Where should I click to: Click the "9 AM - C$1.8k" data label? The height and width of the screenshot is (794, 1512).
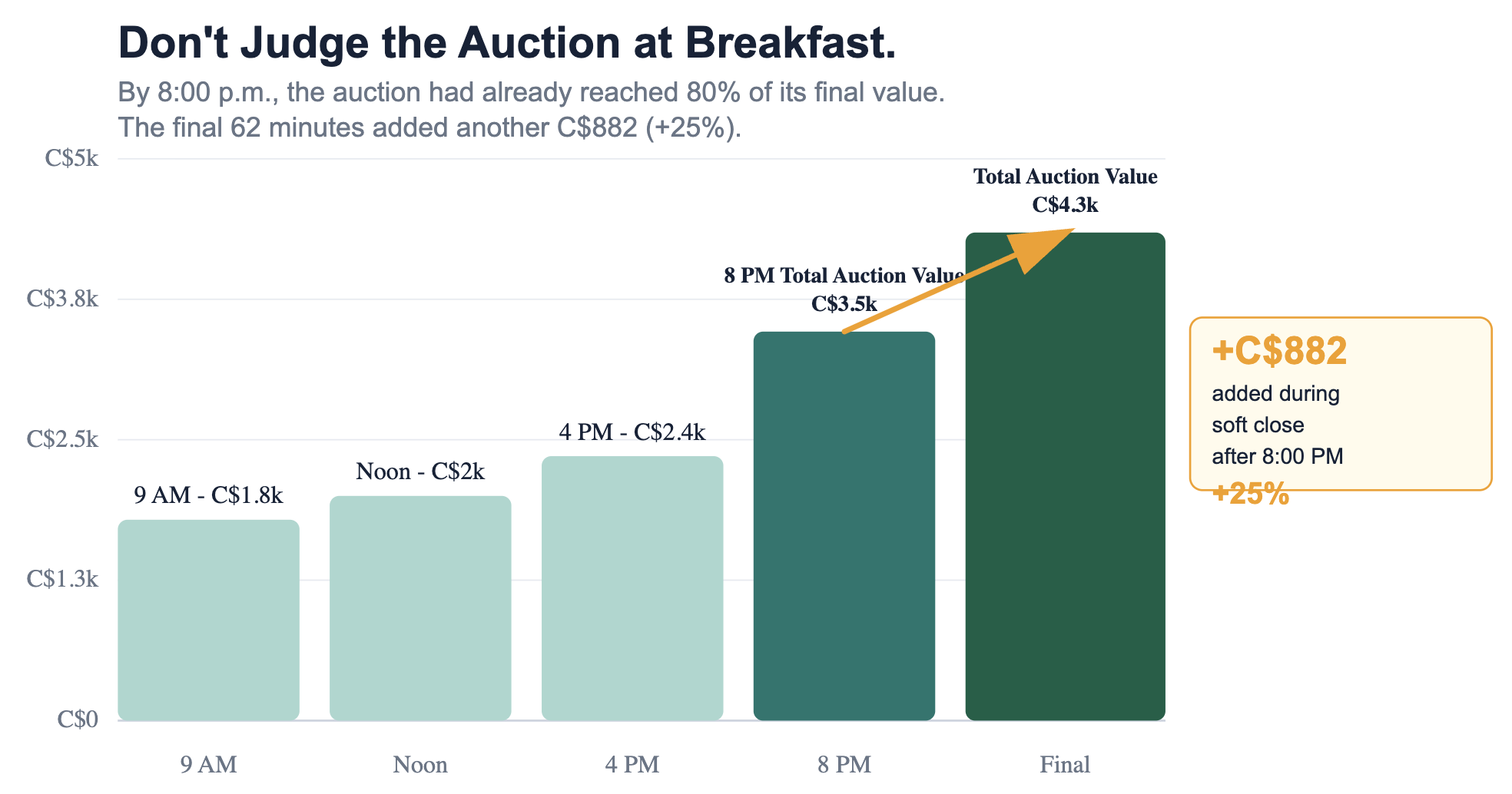click(208, 495)
